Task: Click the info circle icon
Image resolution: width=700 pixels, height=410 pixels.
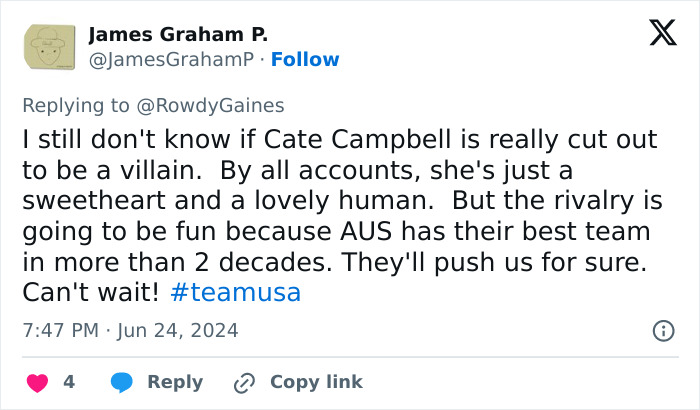Action: [662, 330]
